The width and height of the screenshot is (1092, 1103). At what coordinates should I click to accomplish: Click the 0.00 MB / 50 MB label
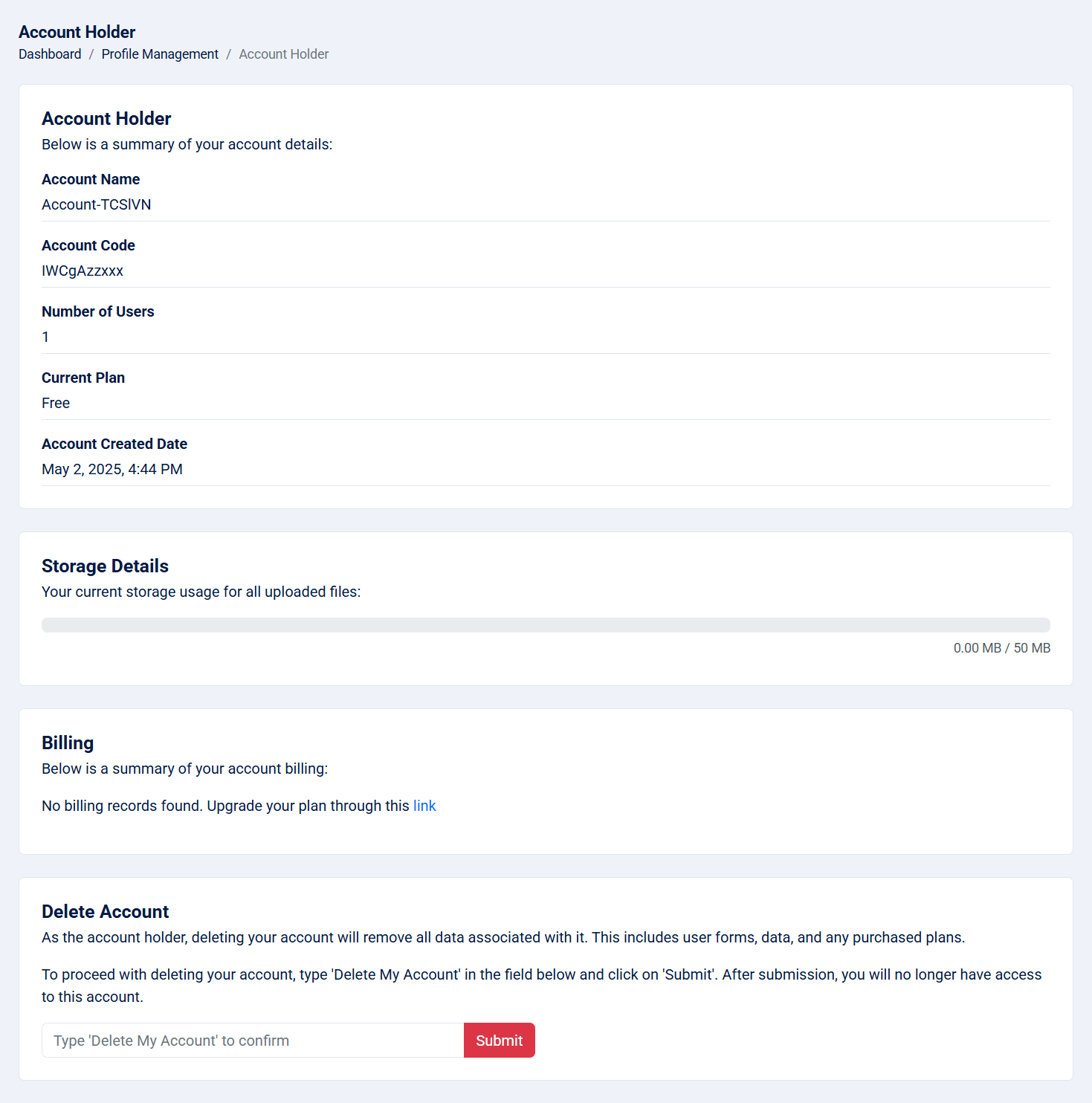1002,648
